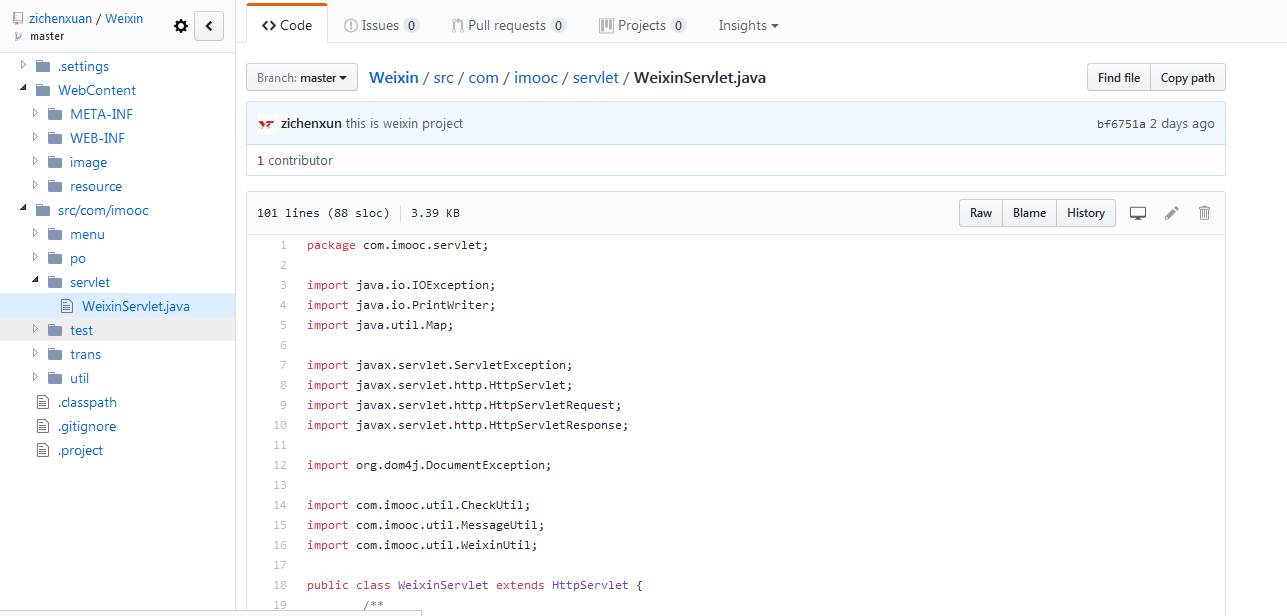The image size is (1287, 616).
Task: Expand the .settings tree arrow
Action: coord(24,66)
